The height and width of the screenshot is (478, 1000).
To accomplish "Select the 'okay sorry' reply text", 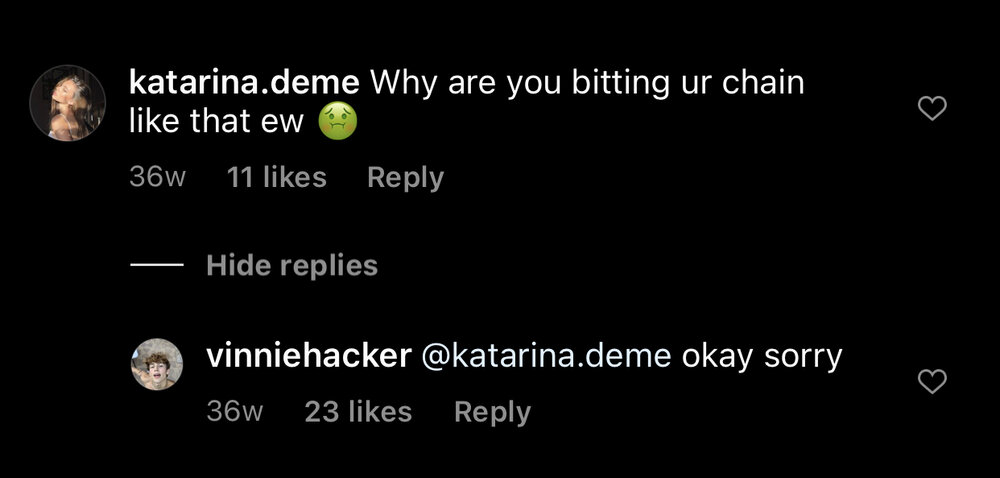I will pyautogui.click(x=762, y=358).
